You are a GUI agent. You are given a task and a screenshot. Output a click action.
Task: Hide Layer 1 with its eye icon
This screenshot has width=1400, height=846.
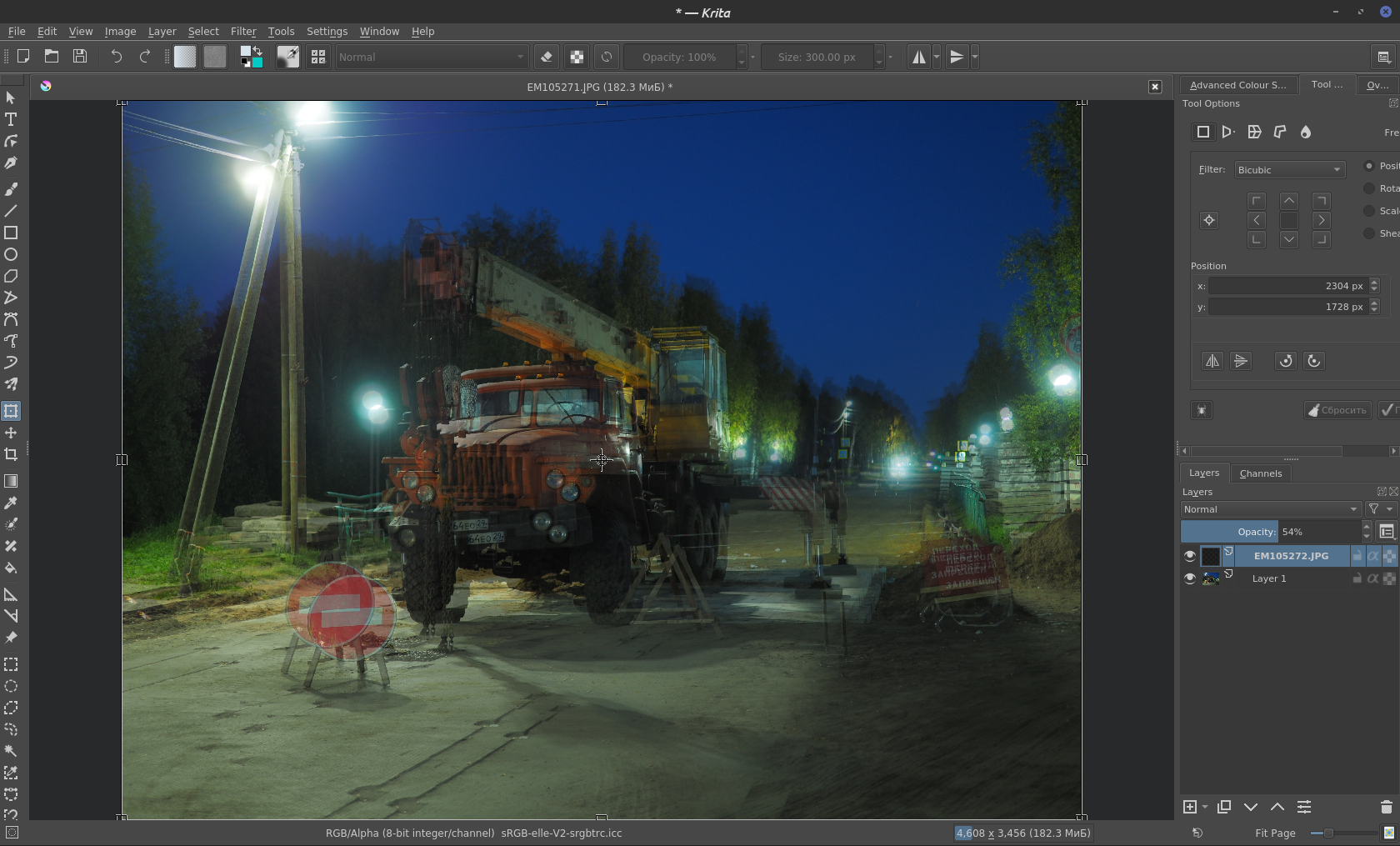tap(1190, 578)
